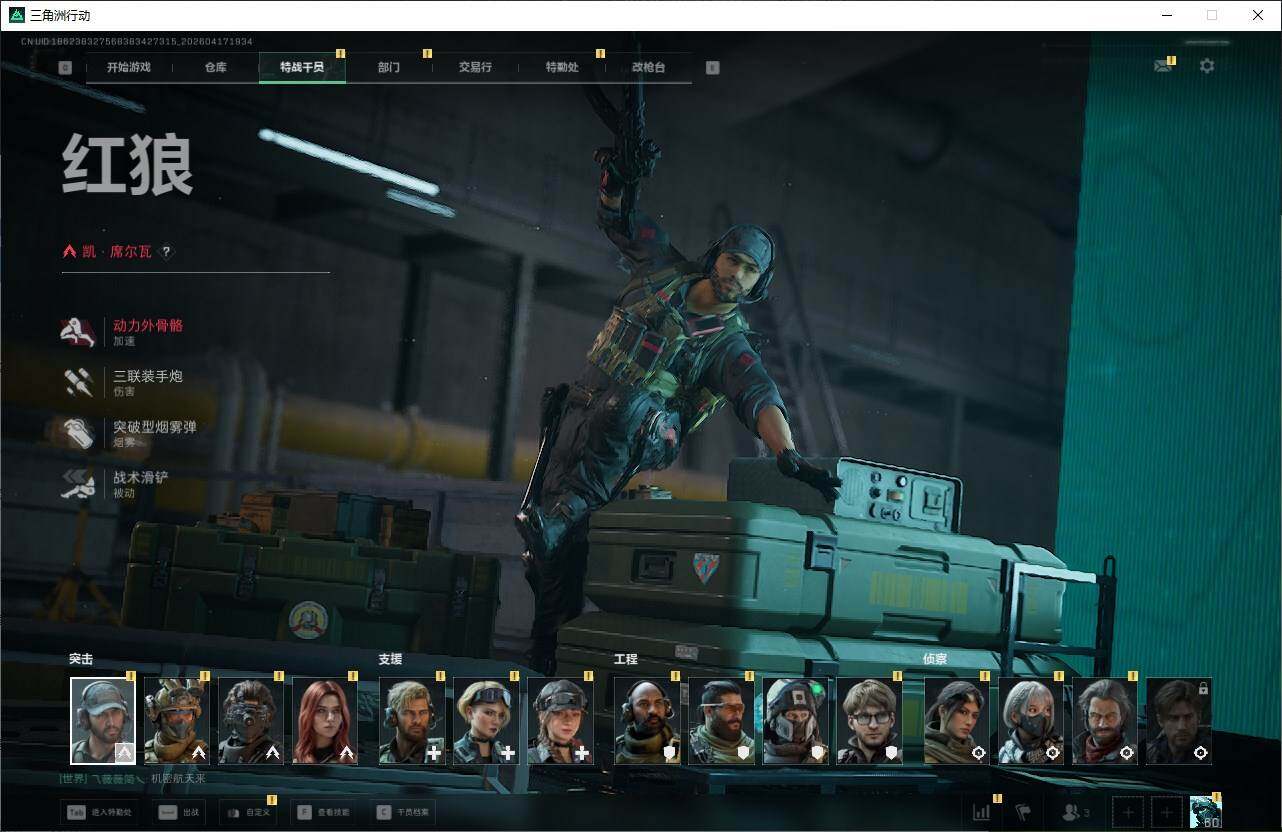Click the 突破型烟雾弹 skill name
This screenshot has width=1282, height=832.
(x=155, y=427)
